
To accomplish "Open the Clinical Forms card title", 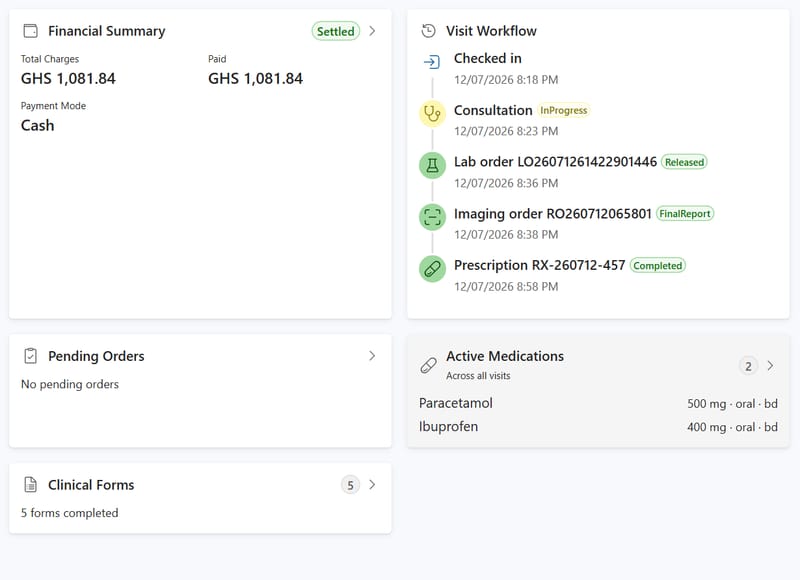I will pyautogui.click(x=91, y=485).
